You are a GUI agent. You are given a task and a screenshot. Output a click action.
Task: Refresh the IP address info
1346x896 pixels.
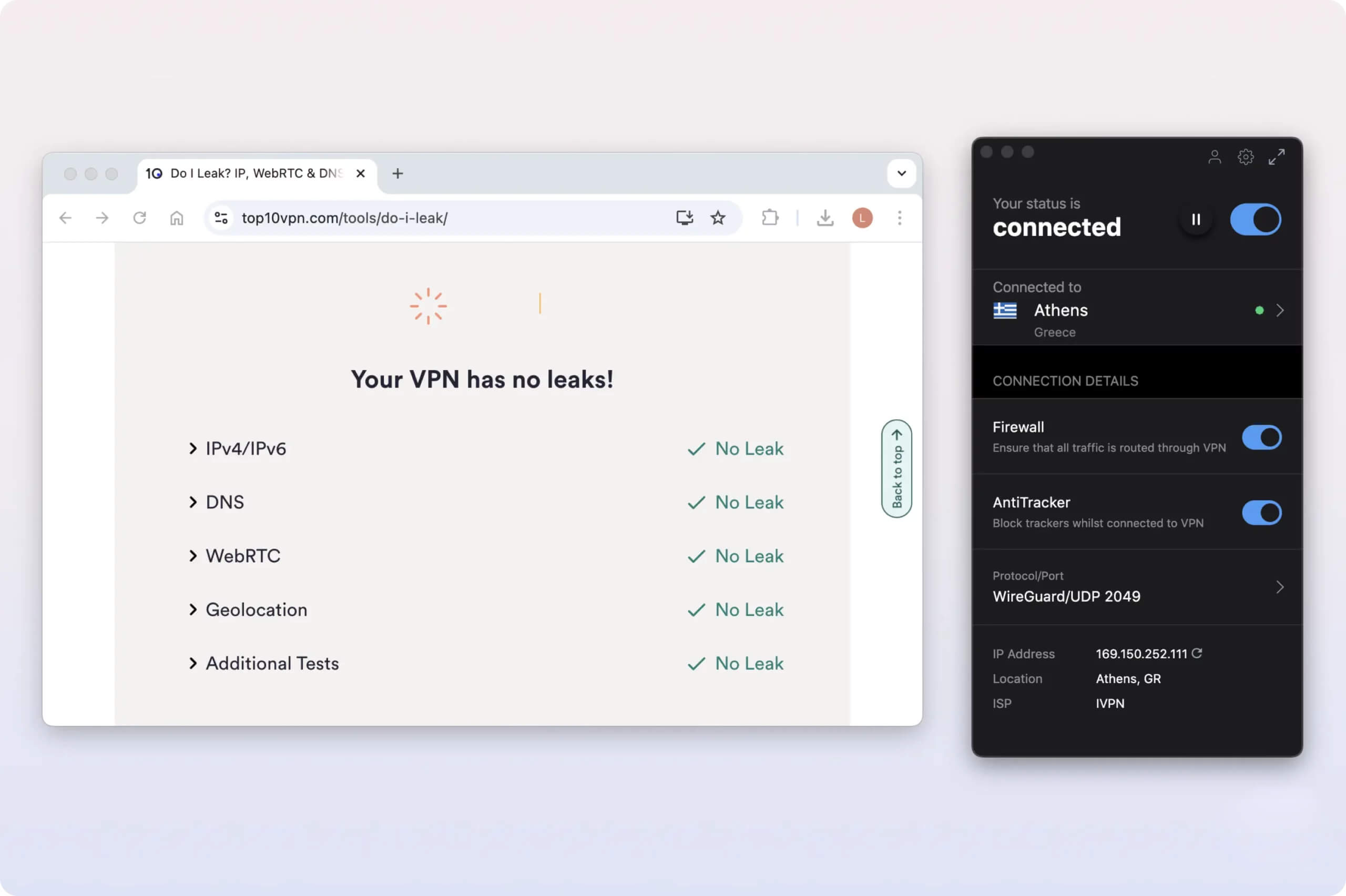[x=1197, y=653]
